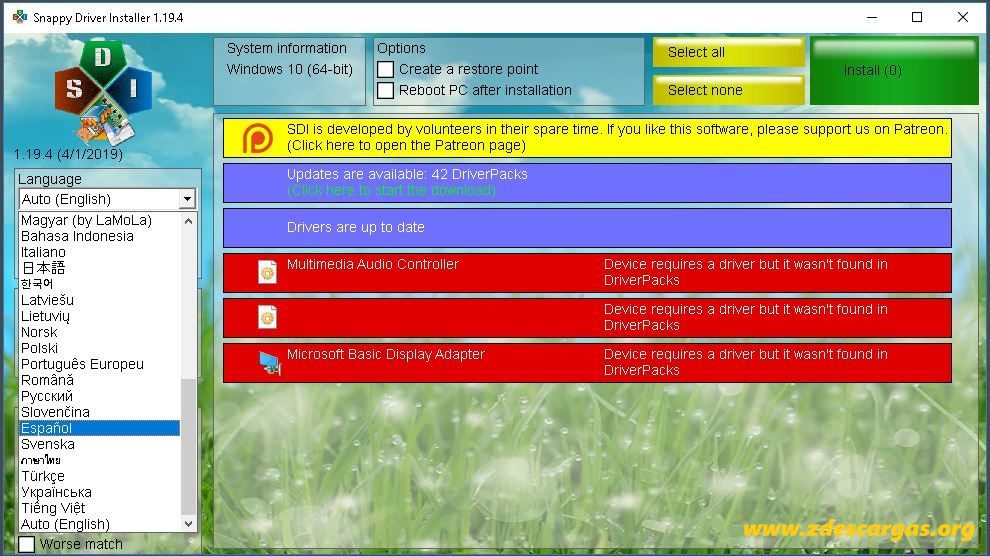Toggle Reboot PC after installation
This screenshot has height=556, width=990.
[386, 90]
